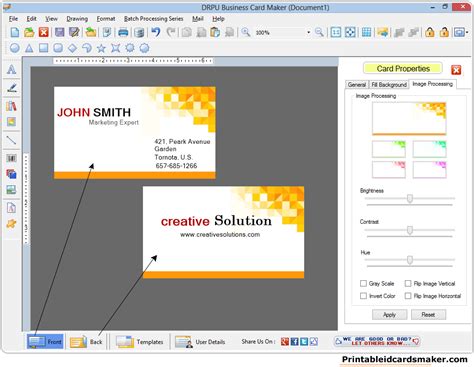Select the www.creativesolutions.com text on card
This screenshot has height=367, width=474.
[x=220, y=235]
